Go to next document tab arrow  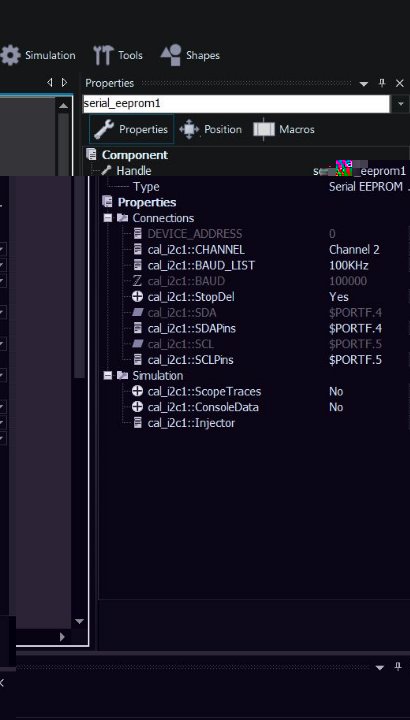tap(64, 82)
